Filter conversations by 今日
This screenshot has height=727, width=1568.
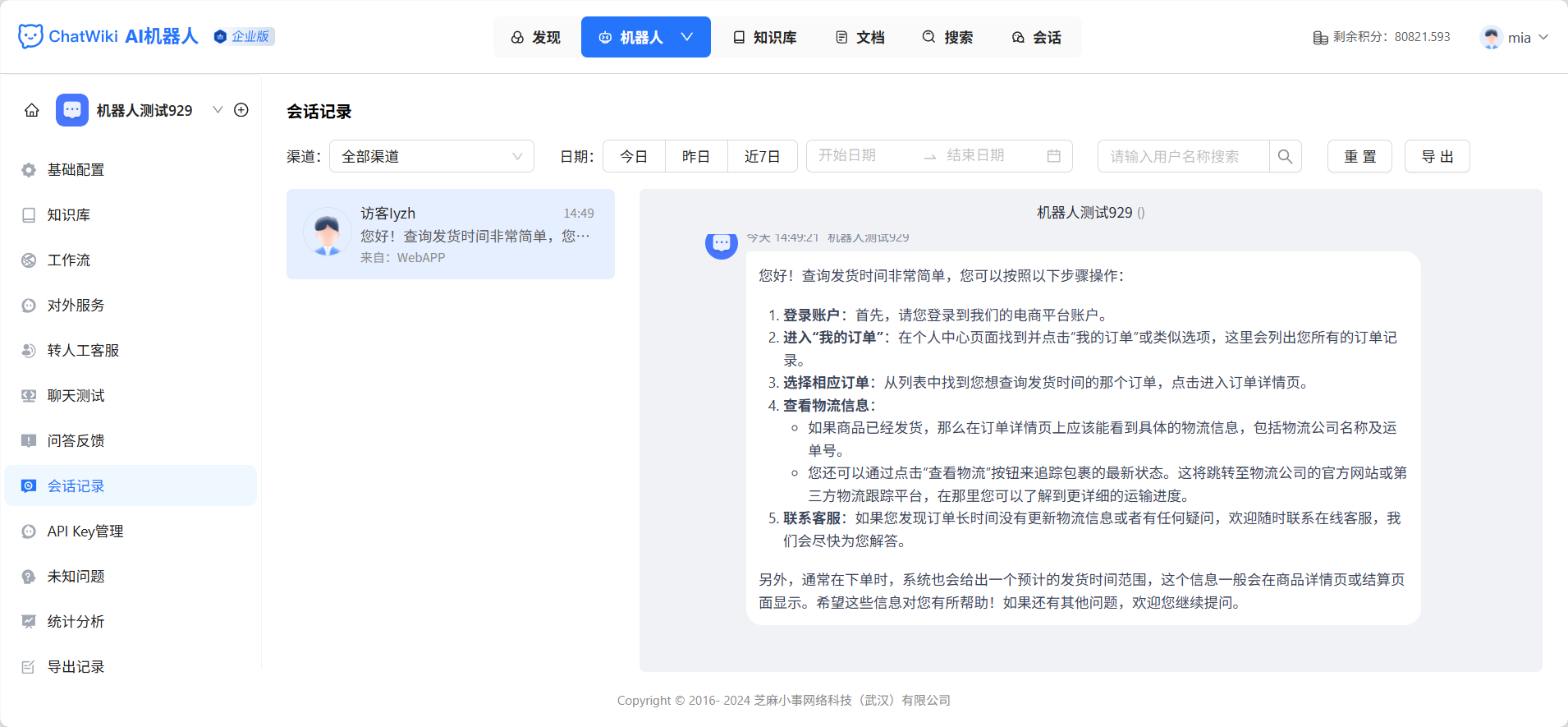coord(634,156)
